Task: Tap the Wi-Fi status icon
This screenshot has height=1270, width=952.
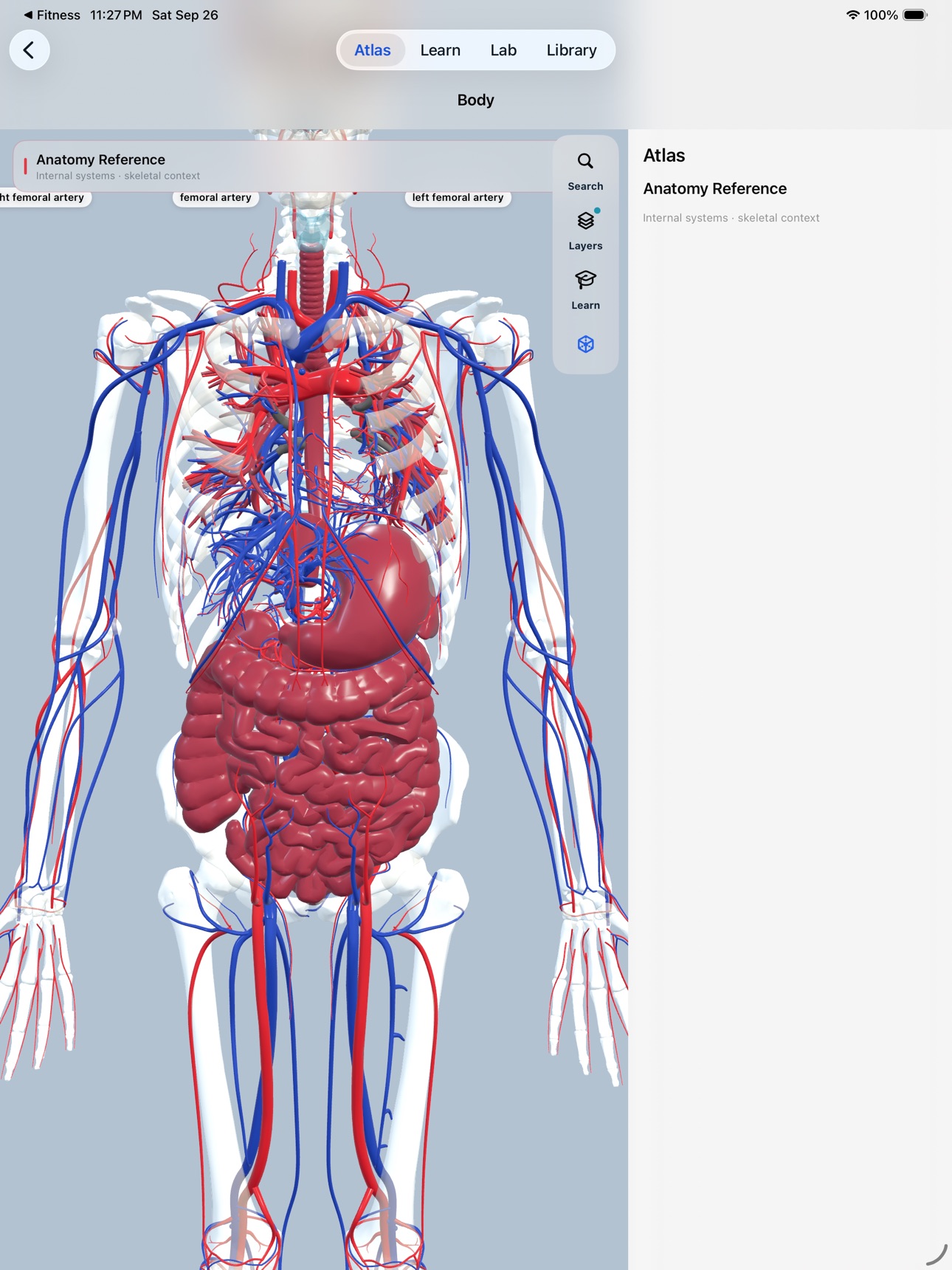Action: [852, 15]
